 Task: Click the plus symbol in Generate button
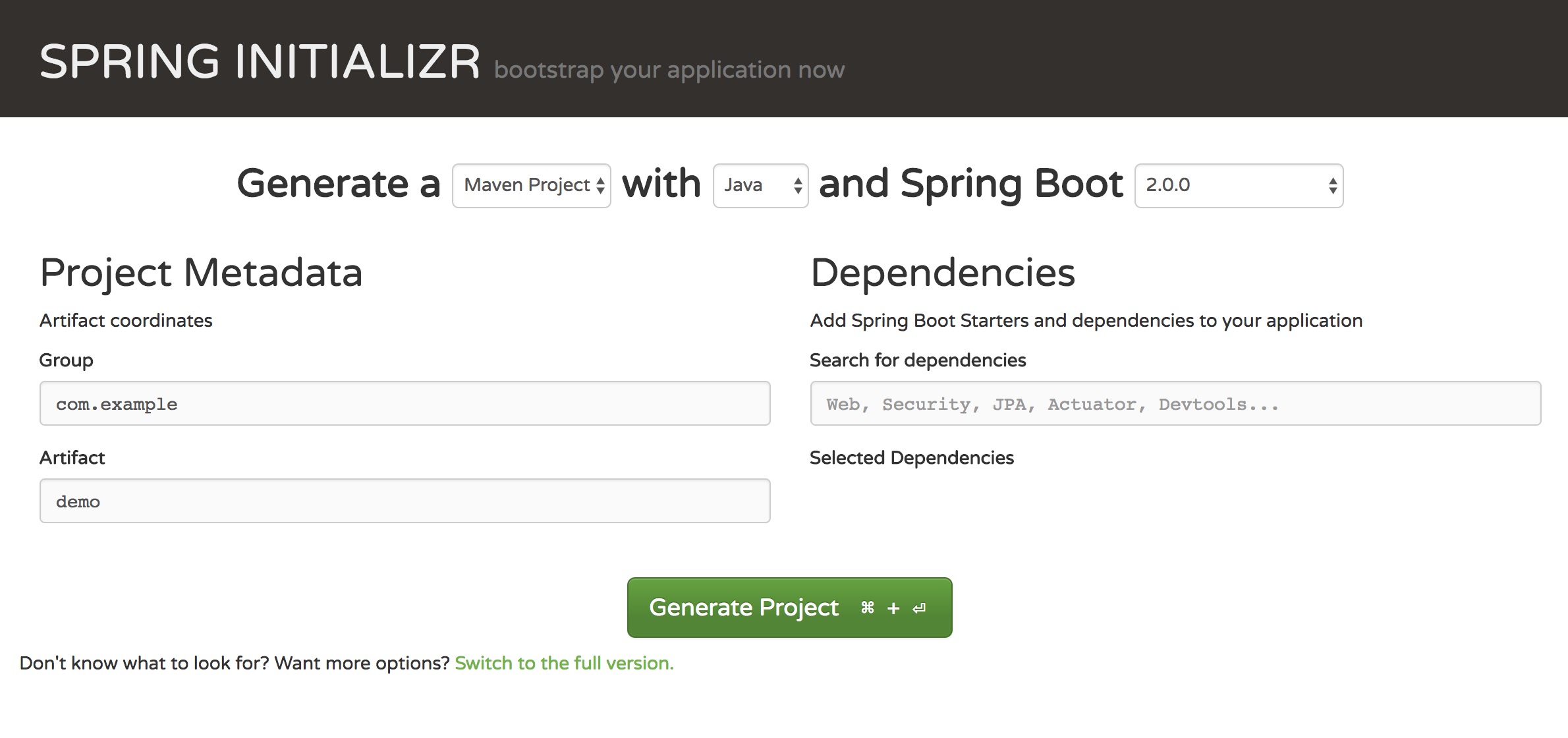(x=893, y=608)
